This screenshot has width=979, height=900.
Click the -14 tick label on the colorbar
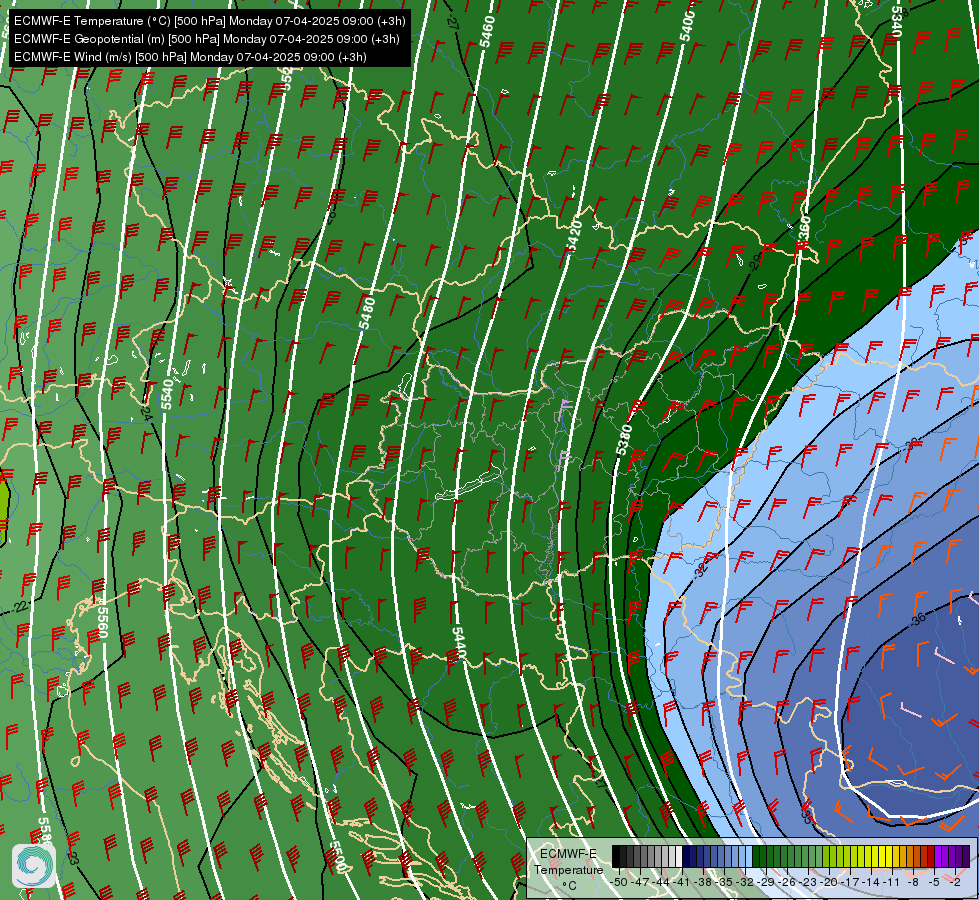tap(871, 882)
